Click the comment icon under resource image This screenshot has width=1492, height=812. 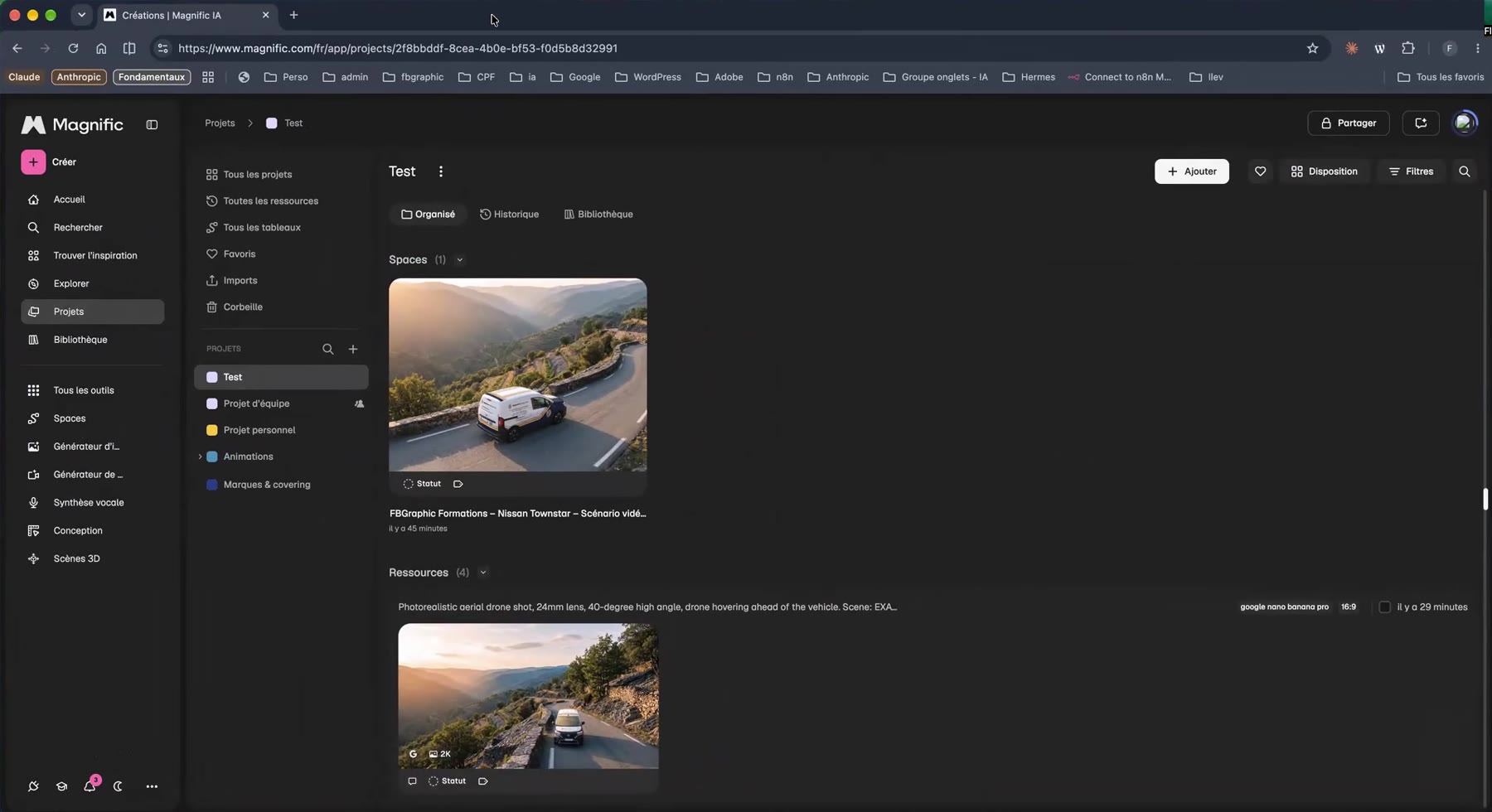412,781
